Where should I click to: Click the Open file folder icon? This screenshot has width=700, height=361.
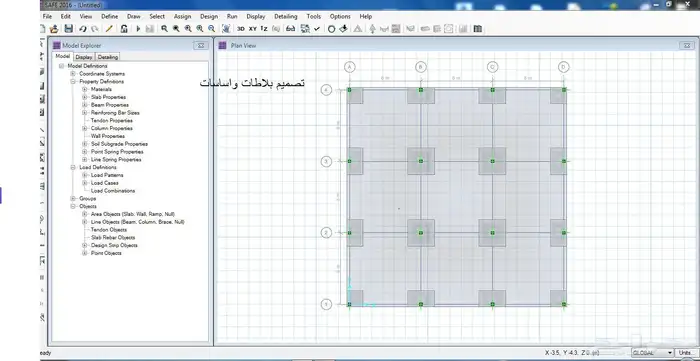click(54, 29)
